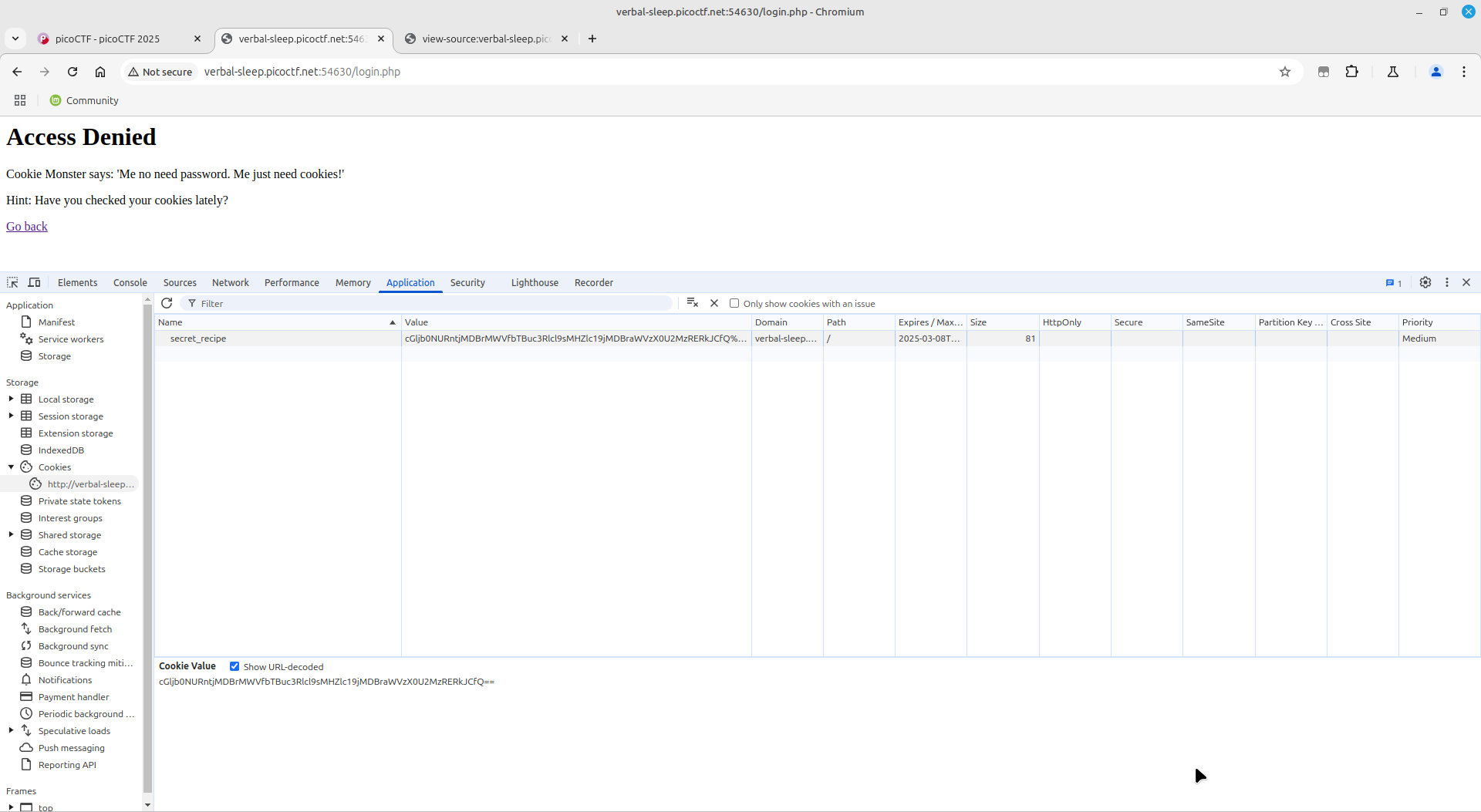
Task: Click the inspect element picker icon
Action: tap(12, 282)
